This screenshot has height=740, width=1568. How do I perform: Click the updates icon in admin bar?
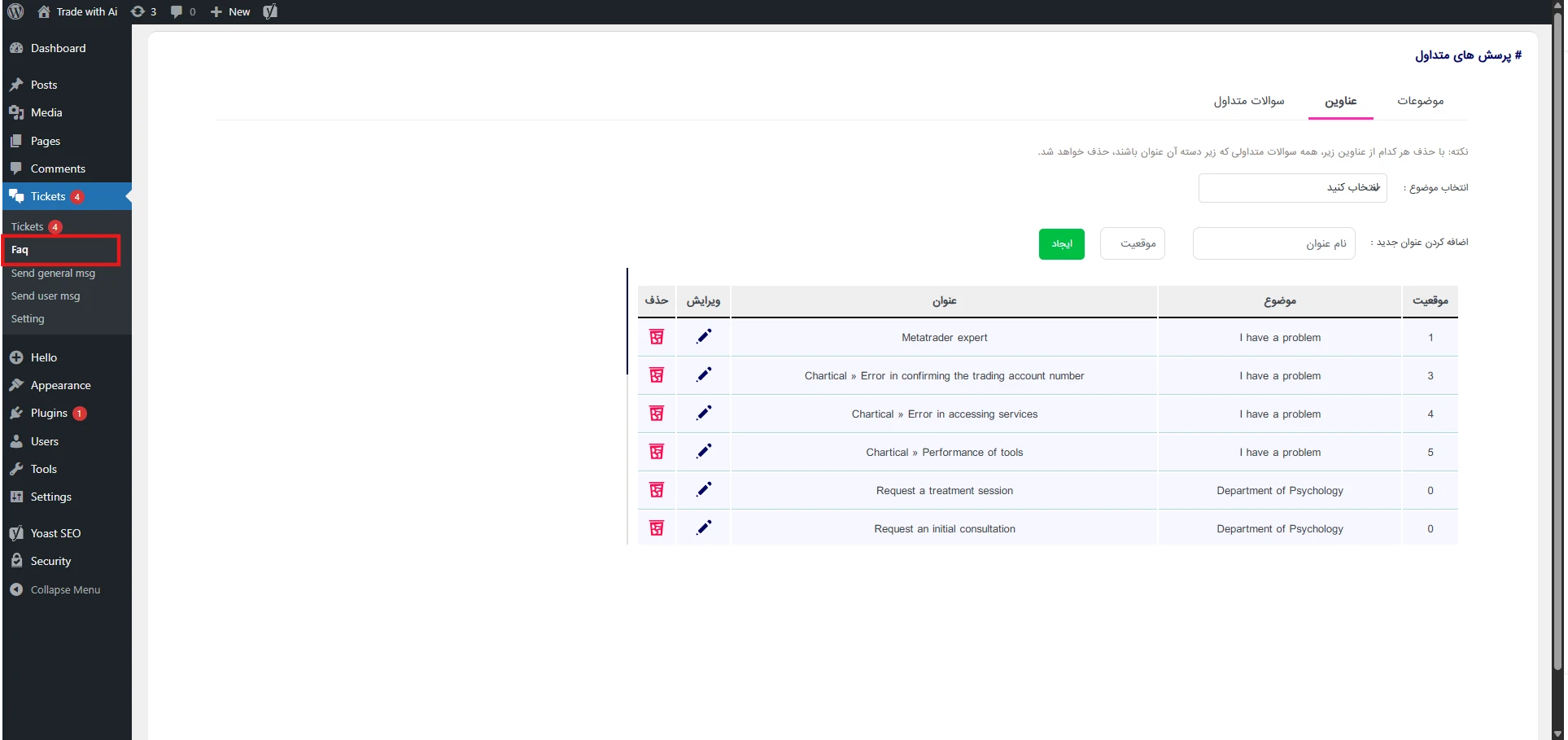(143, 11)
